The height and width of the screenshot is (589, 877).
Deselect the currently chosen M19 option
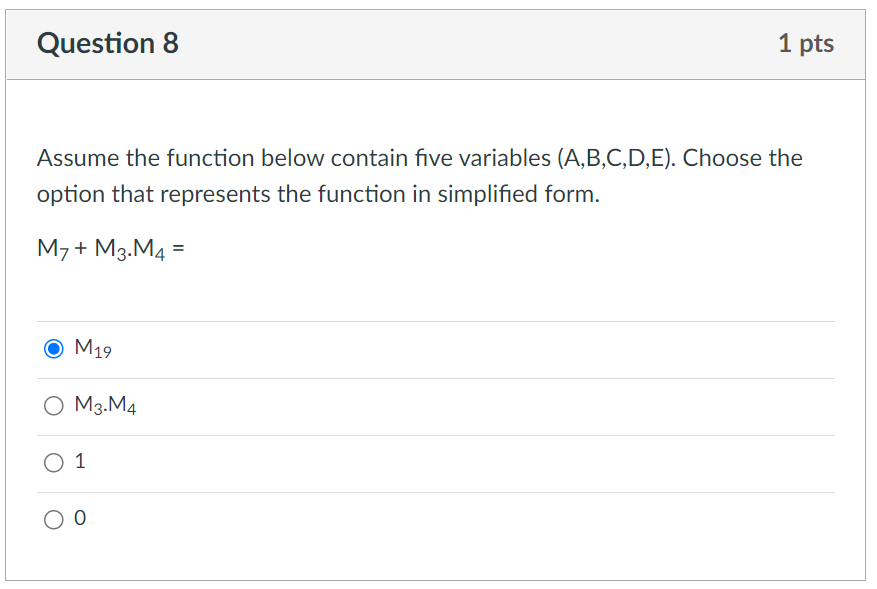(x=52, y=349)
